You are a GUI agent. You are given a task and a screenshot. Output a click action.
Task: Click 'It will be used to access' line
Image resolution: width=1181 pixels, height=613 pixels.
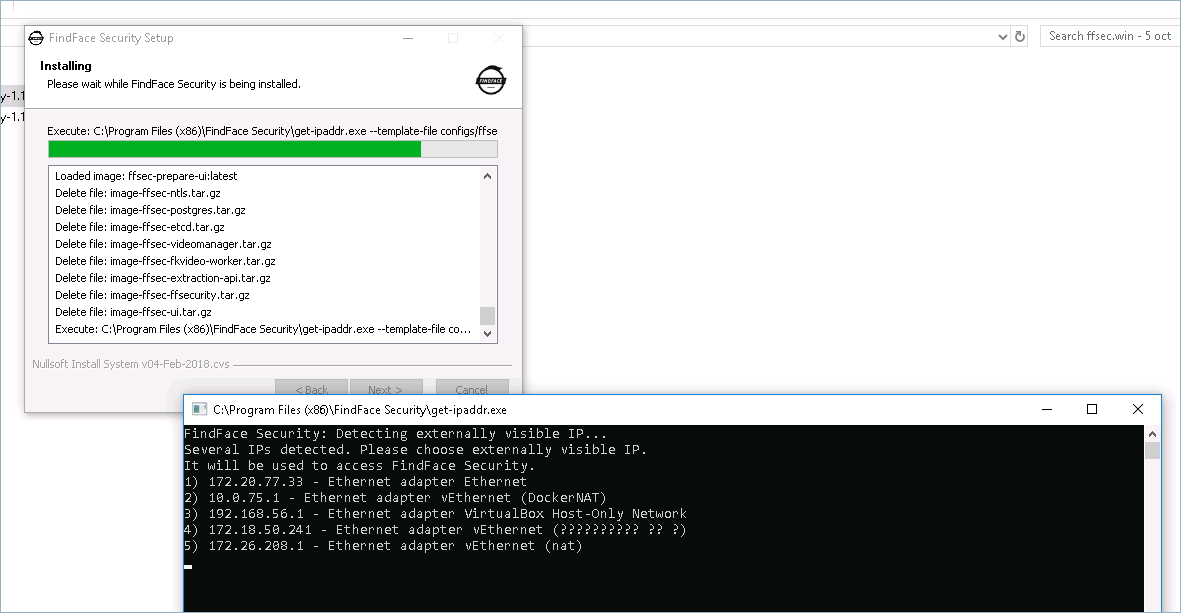[x=359, y=465]
